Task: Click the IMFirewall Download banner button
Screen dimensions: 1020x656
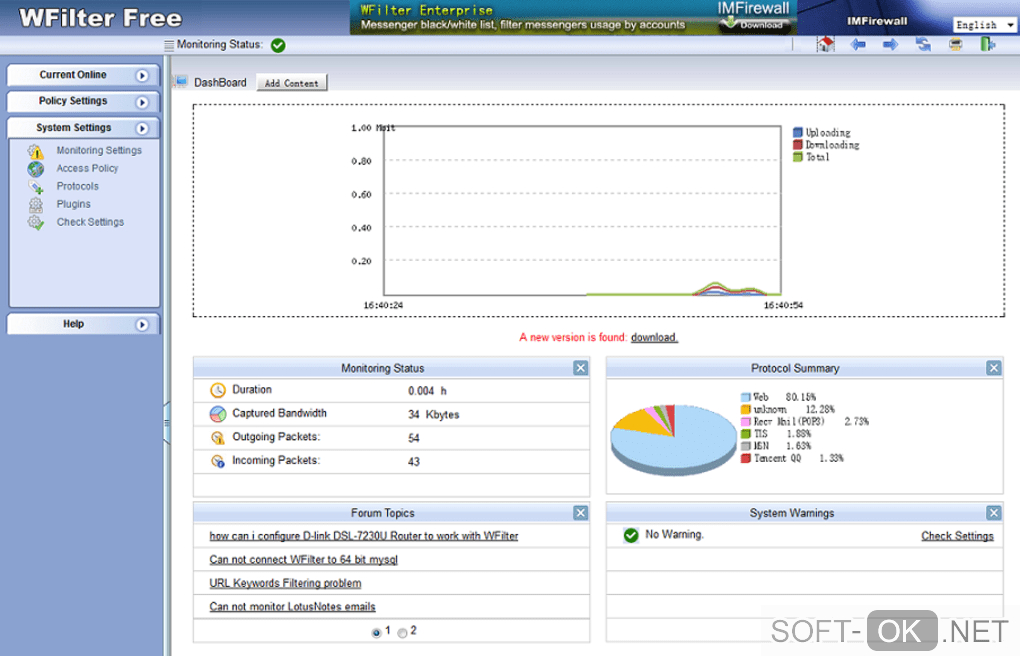Action: (755, 25)
